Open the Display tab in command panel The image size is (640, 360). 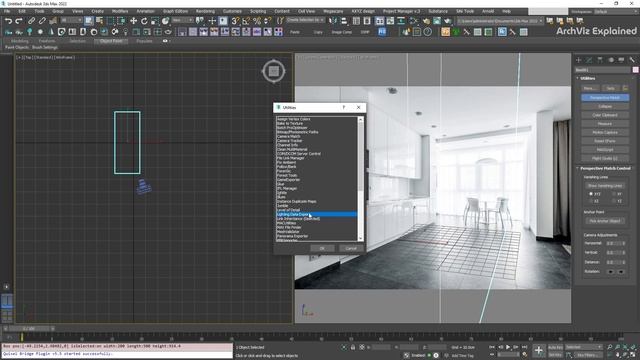point(621,60)
